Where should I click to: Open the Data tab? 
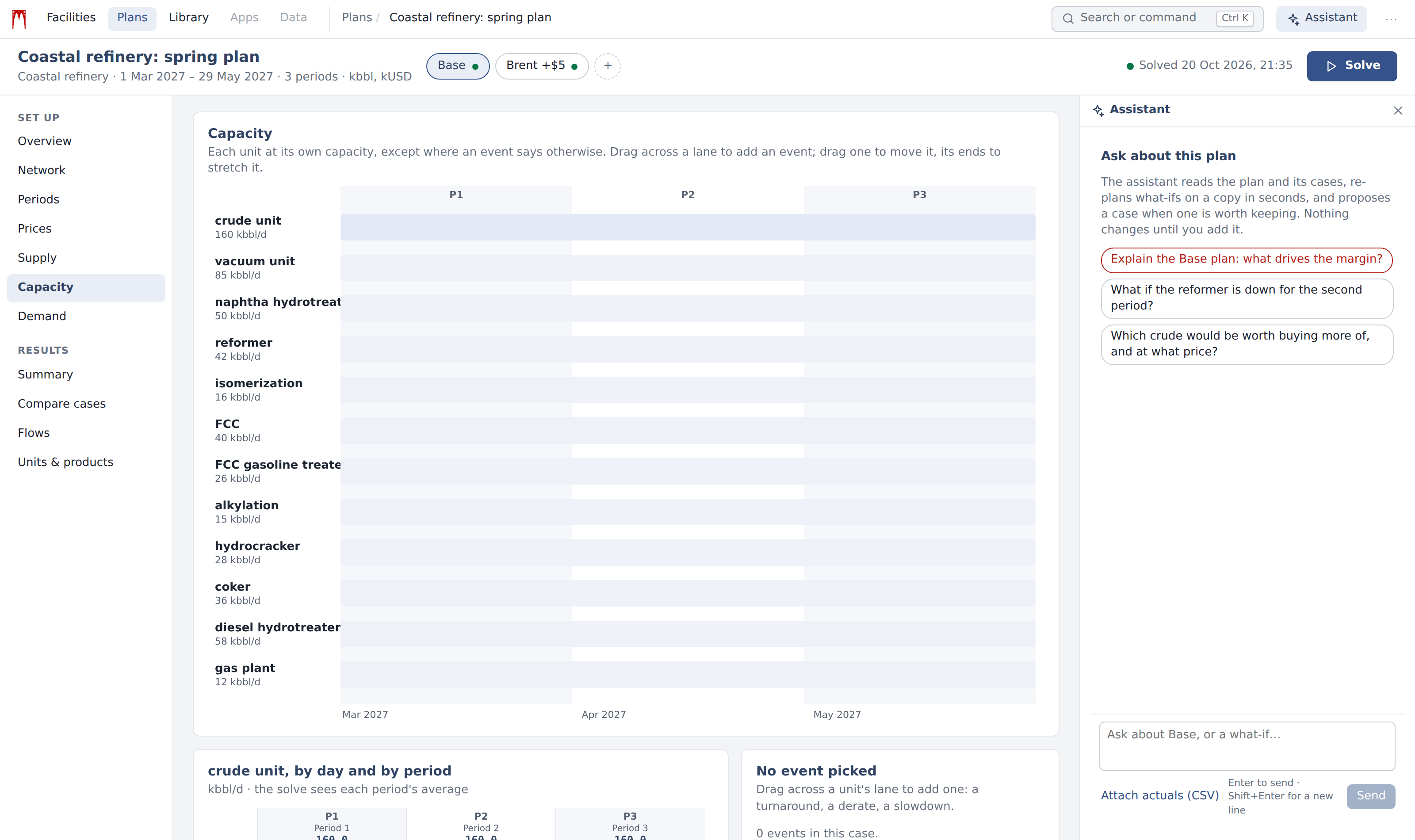pos(293,18)
